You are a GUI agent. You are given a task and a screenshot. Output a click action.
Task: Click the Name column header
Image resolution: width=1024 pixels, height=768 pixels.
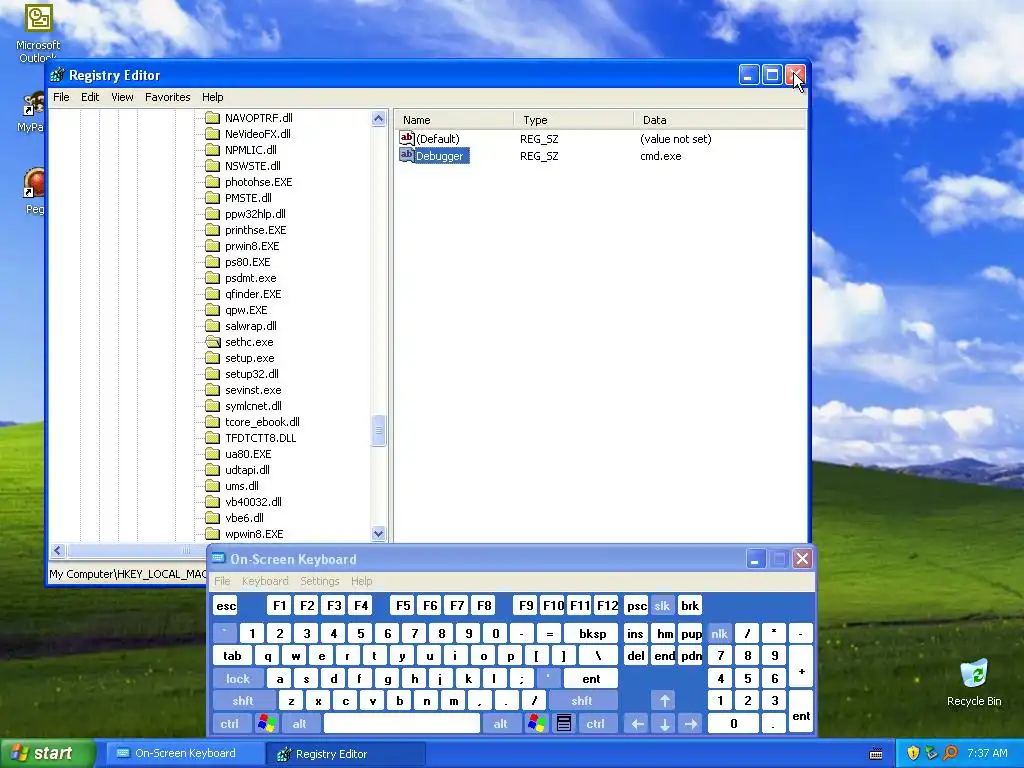(x=454, y=120)
